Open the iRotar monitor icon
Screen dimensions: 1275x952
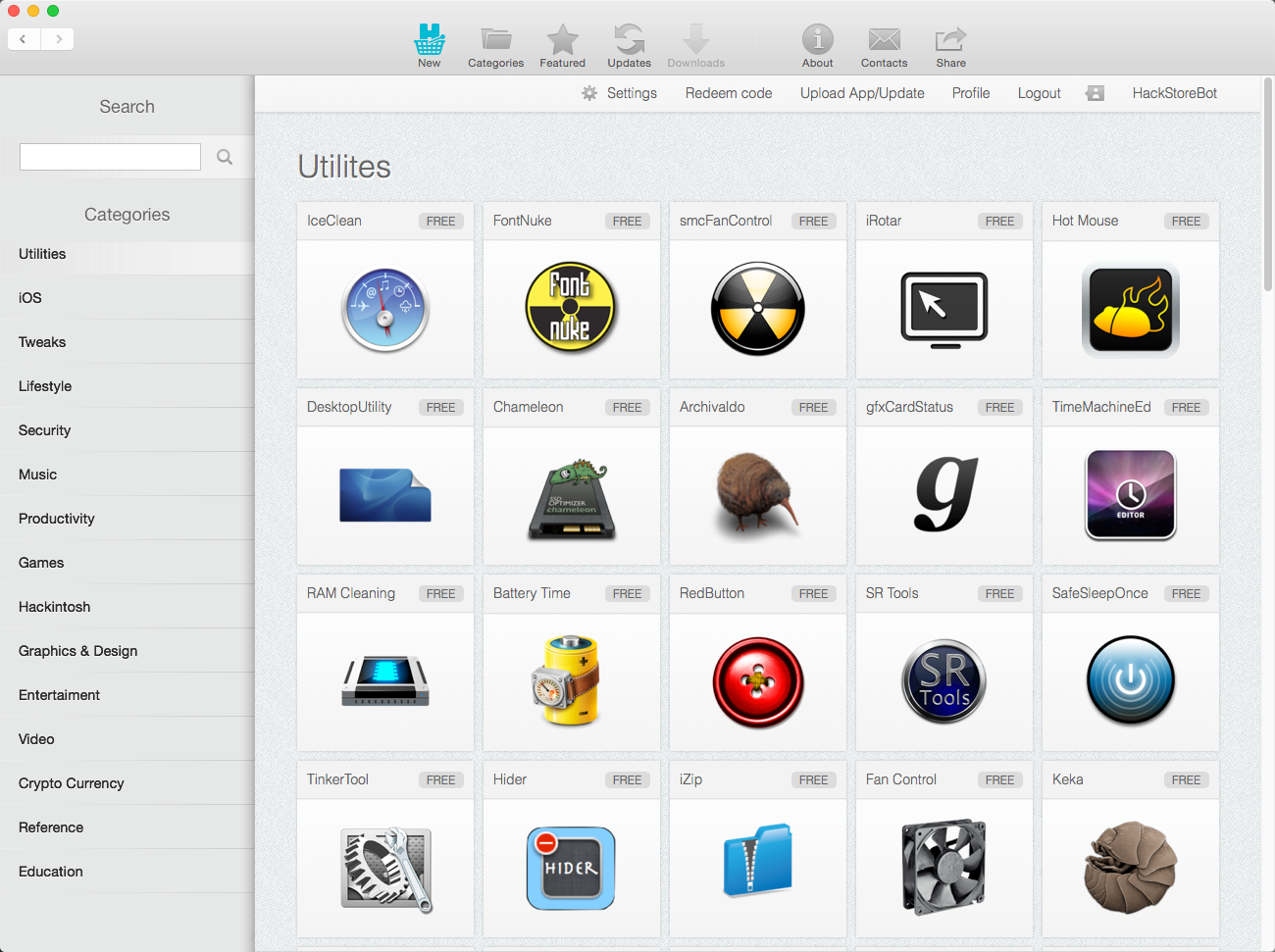[x=944, y=310]
